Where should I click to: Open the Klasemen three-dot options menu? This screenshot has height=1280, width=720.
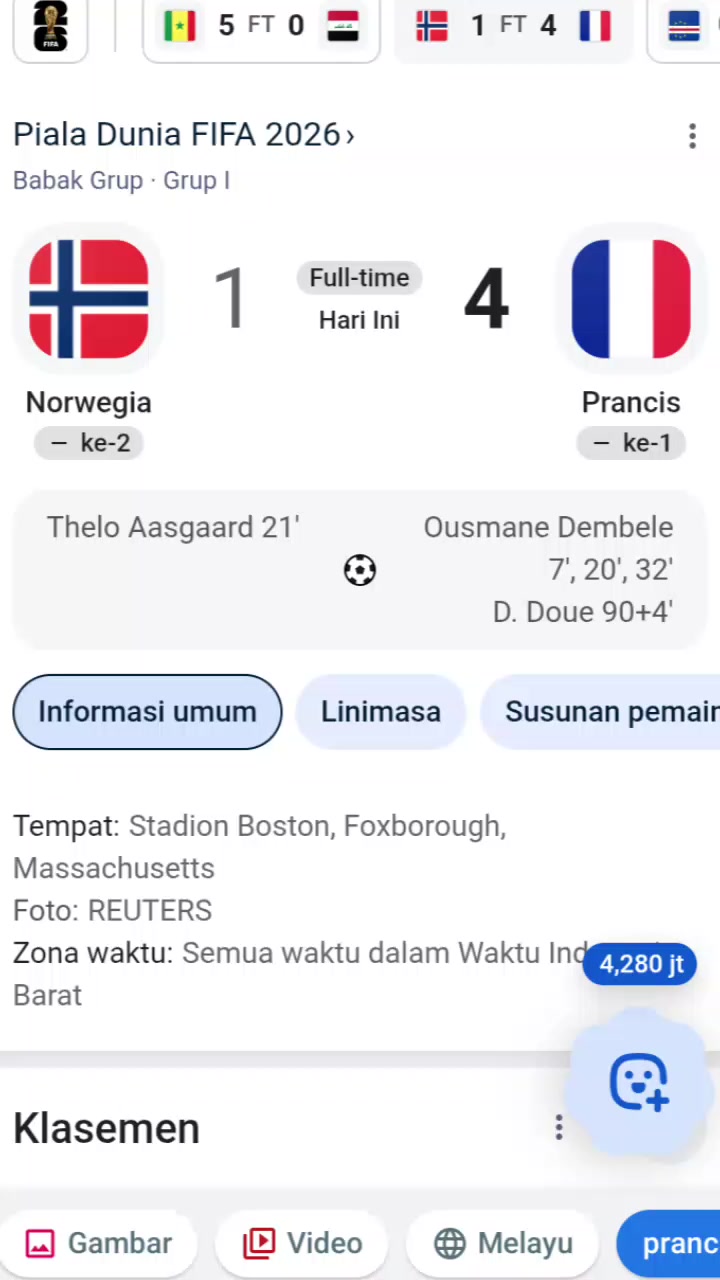pos(559,1128)
